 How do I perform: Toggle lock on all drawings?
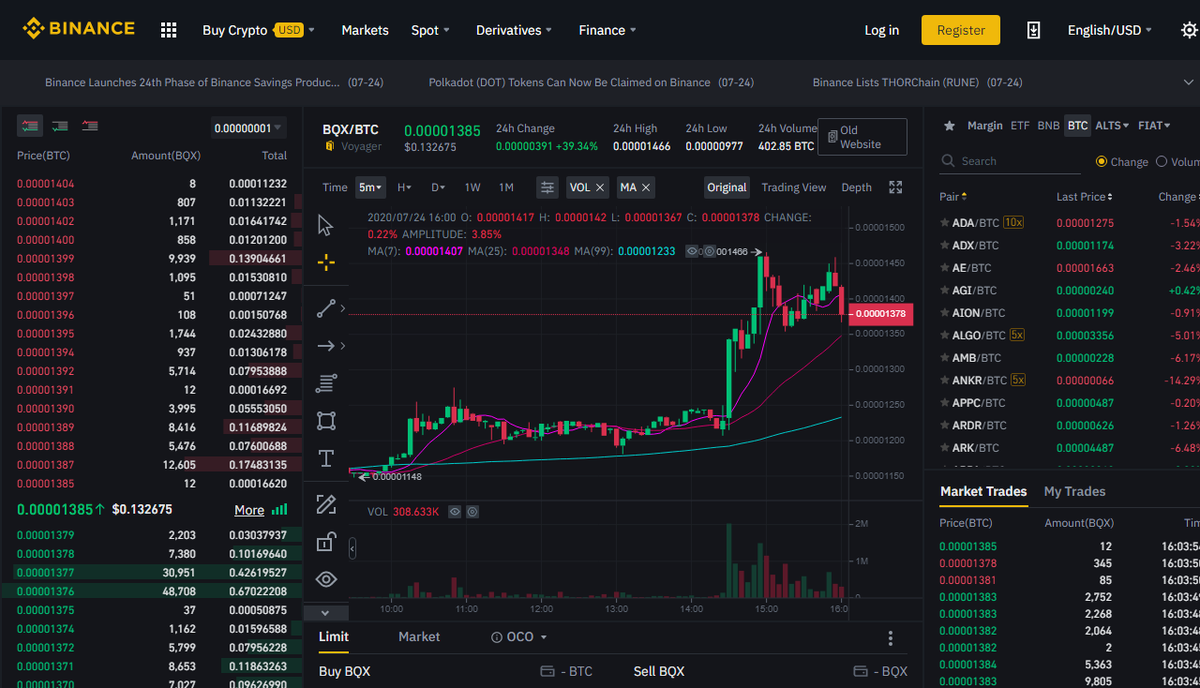tap(326, 542)
